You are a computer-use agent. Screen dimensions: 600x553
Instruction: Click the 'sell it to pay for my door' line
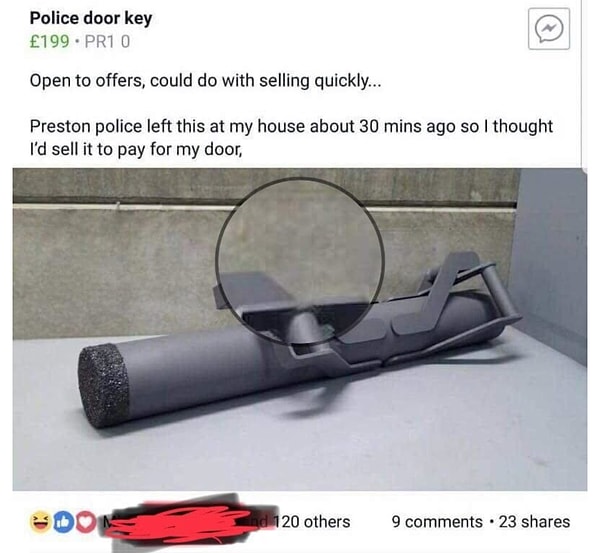coord(136,150)
